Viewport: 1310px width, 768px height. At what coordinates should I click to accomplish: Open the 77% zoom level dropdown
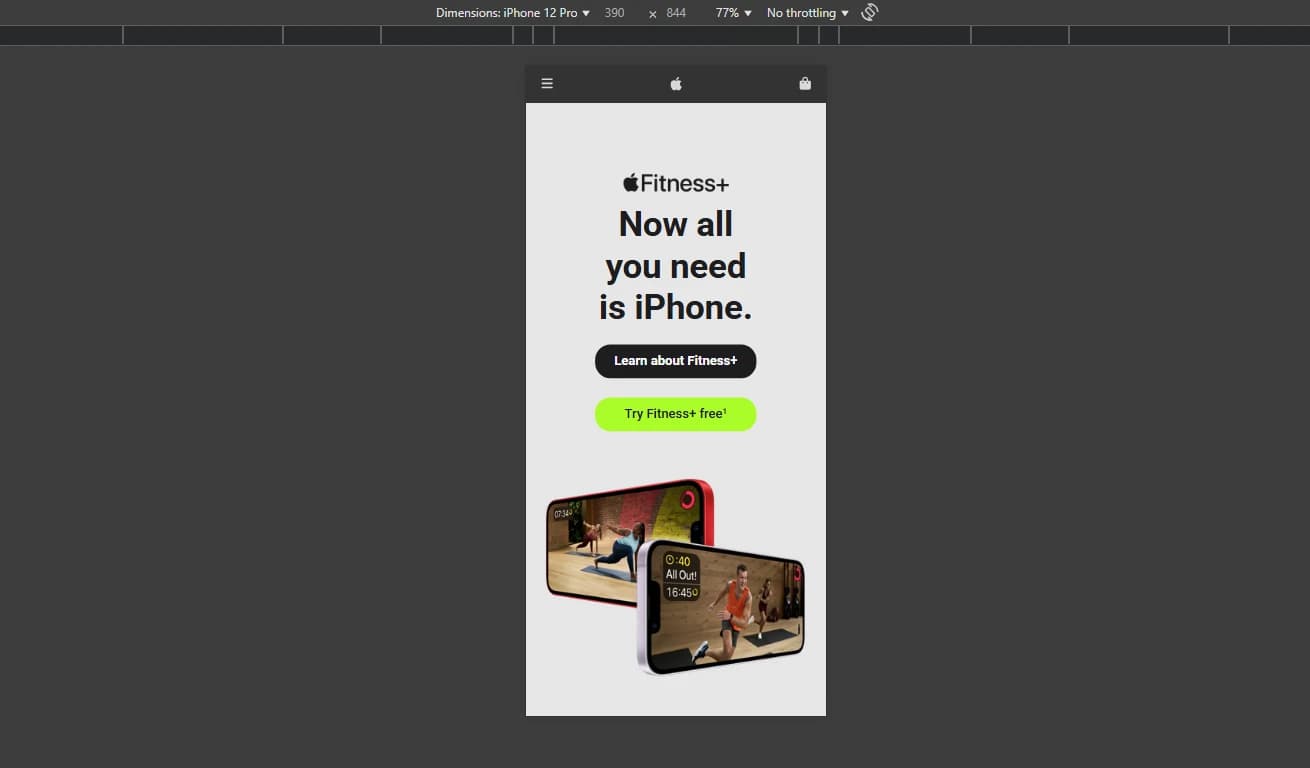[731, 12]
